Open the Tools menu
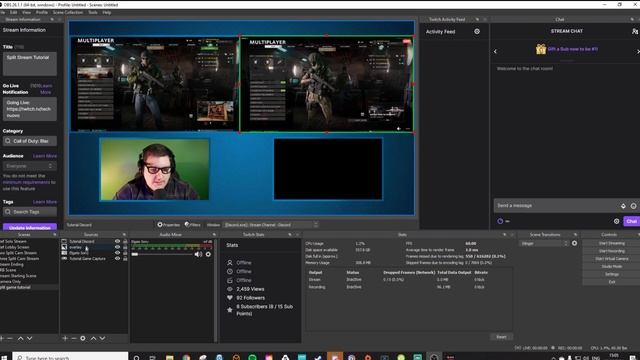Viewport: 640px width, 360px height. coord(93,13)
